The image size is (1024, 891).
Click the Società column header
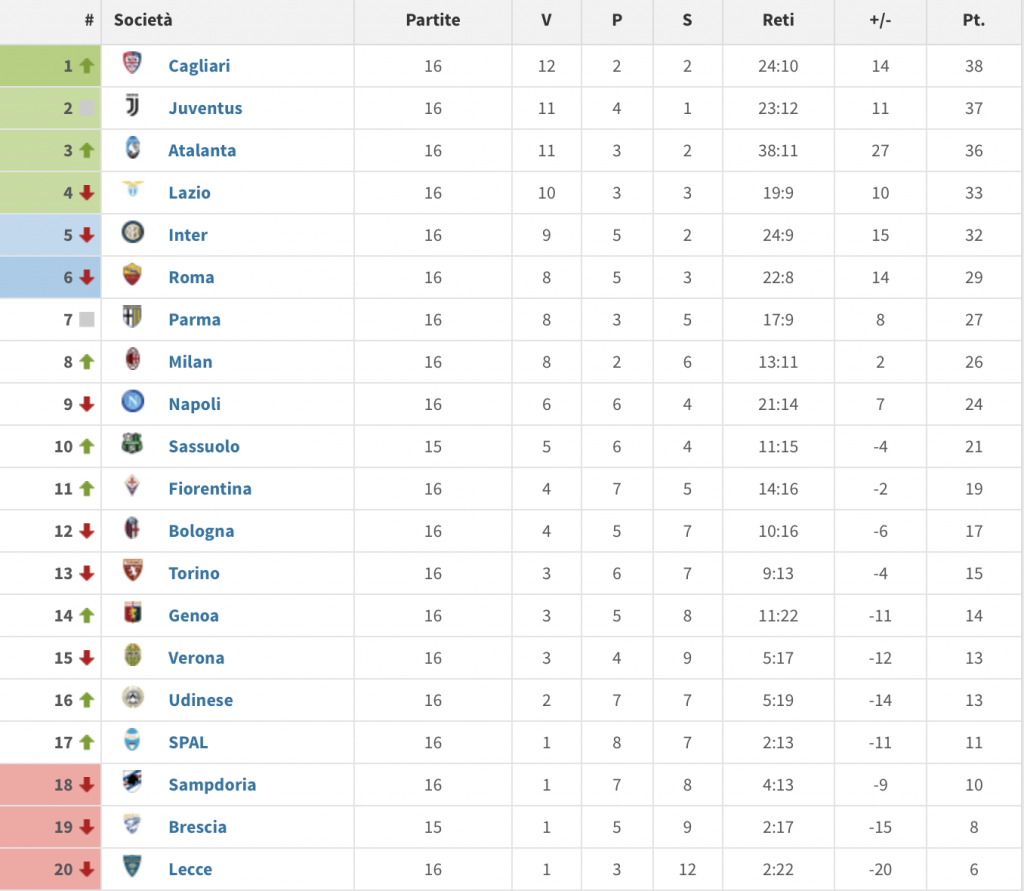pyautogui.click(x=143, y=20)
